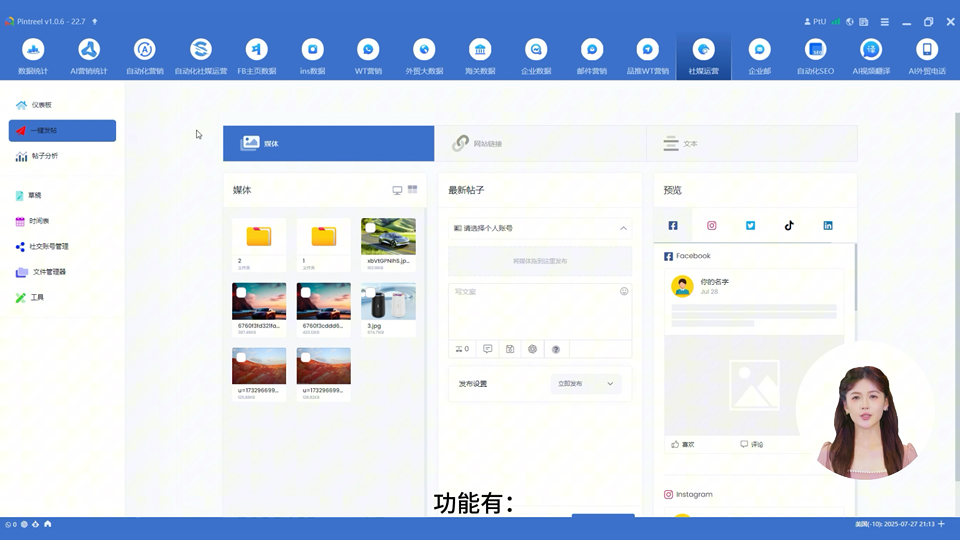Show Instagram preview tab
Viewport: 960px width, 540px height.
point(711,225)
